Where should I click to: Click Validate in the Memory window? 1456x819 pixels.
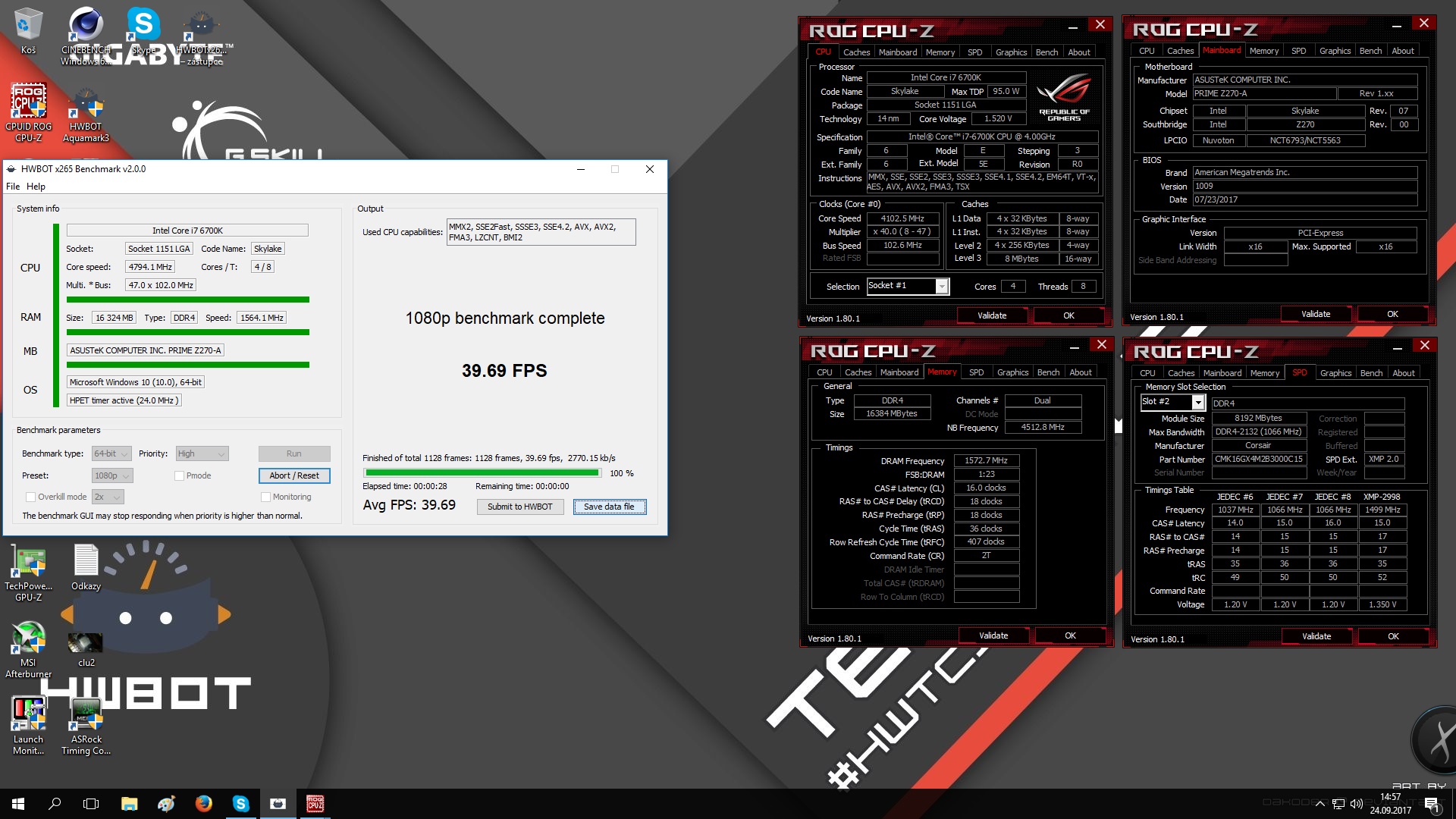[x=993, y=635]
